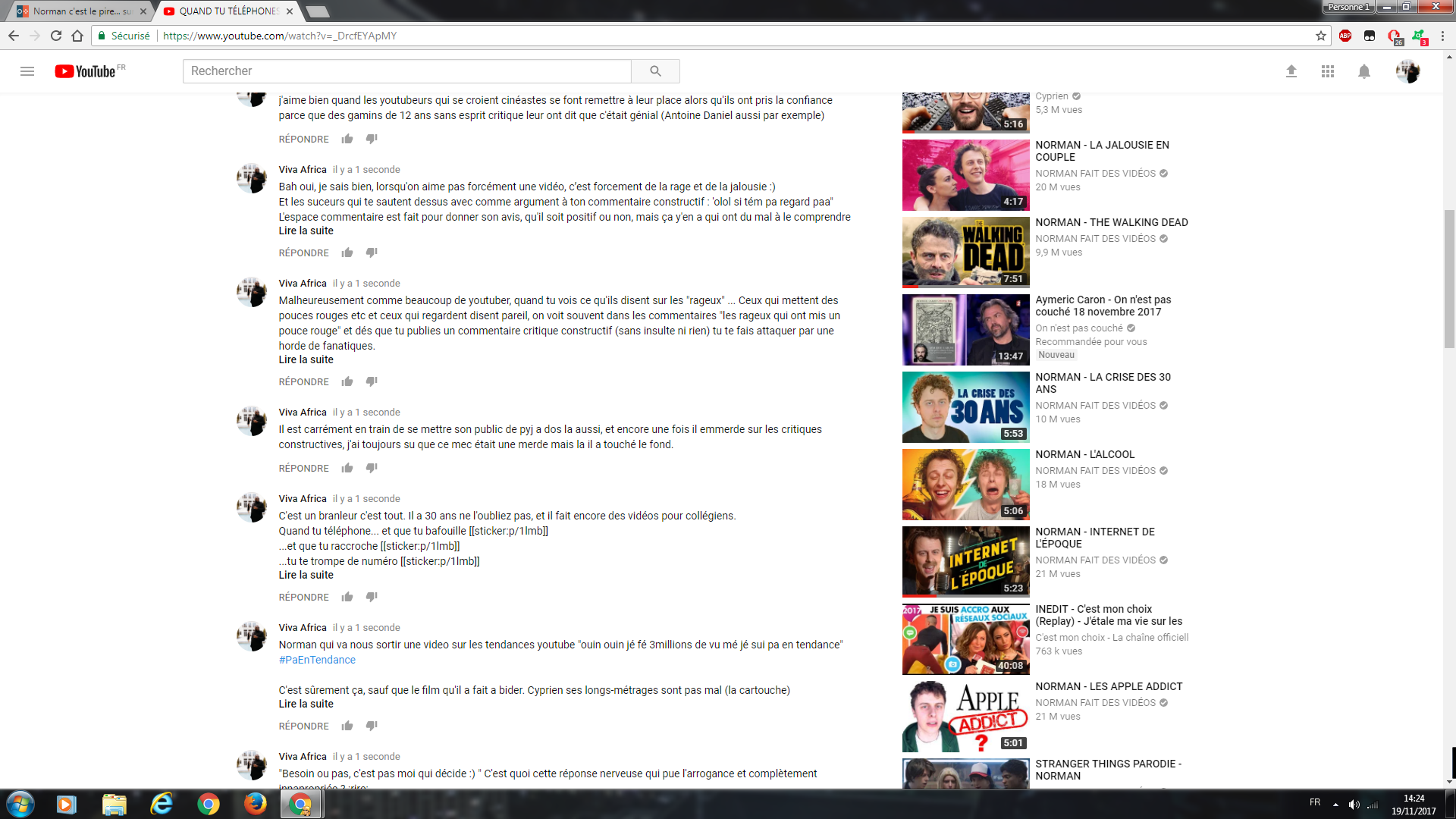Like the comment starting 'Il est carrément'
This screenshot has height=819, width=1456.
[347, 468]
